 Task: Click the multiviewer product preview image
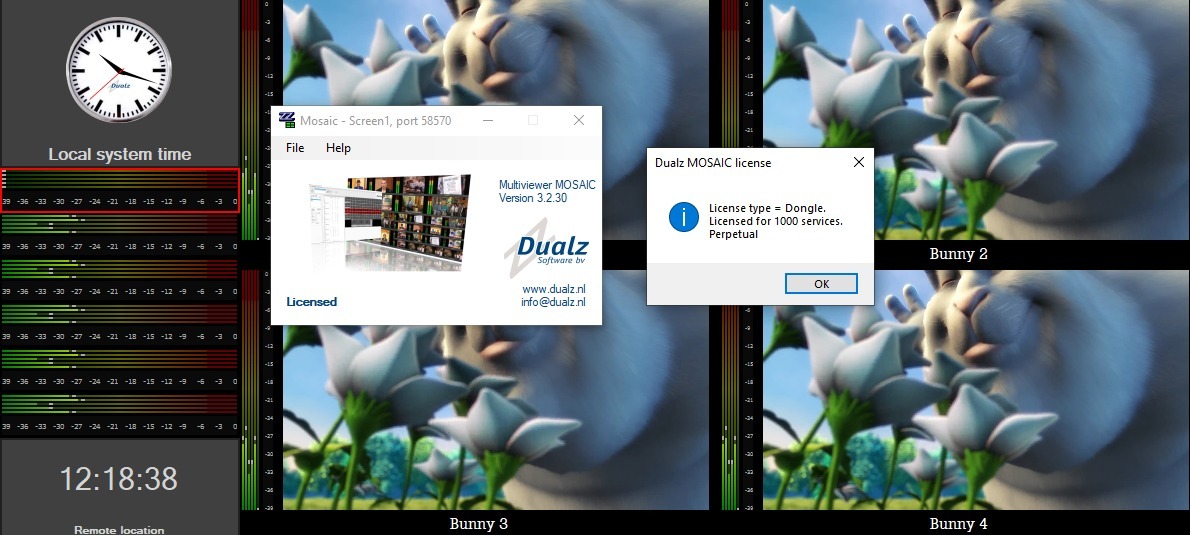390,223
